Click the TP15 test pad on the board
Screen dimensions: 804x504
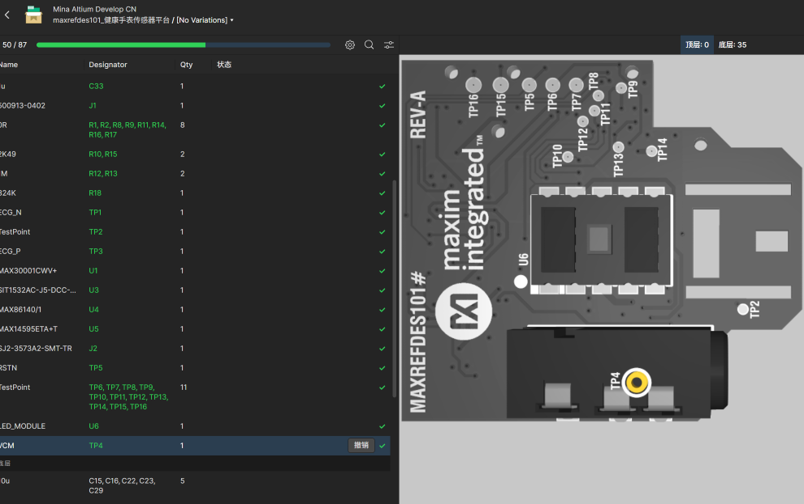(500, 85)
